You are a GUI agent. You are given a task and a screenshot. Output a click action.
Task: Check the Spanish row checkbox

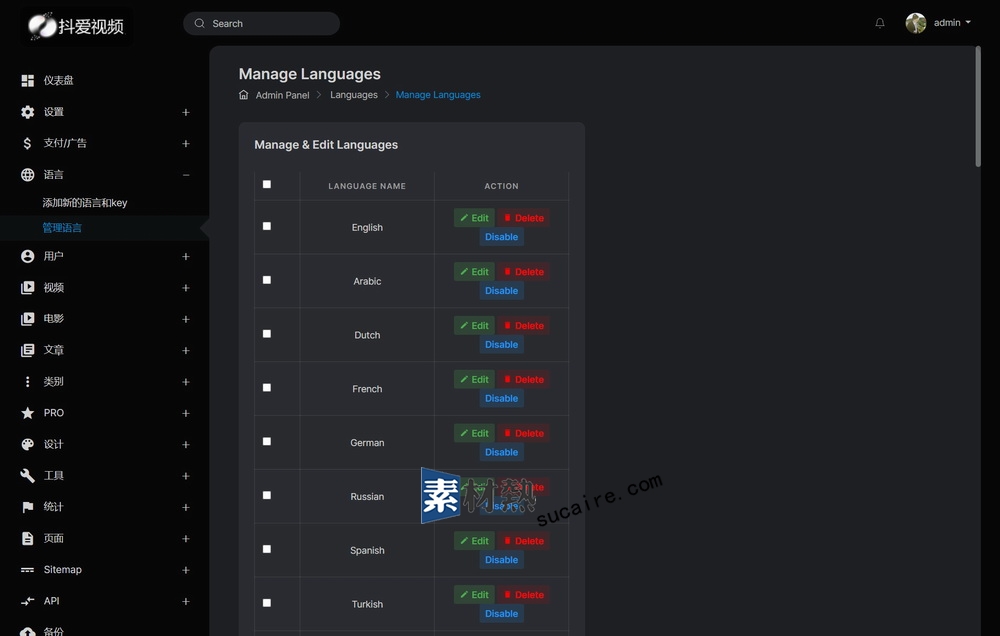click(267, 549)
